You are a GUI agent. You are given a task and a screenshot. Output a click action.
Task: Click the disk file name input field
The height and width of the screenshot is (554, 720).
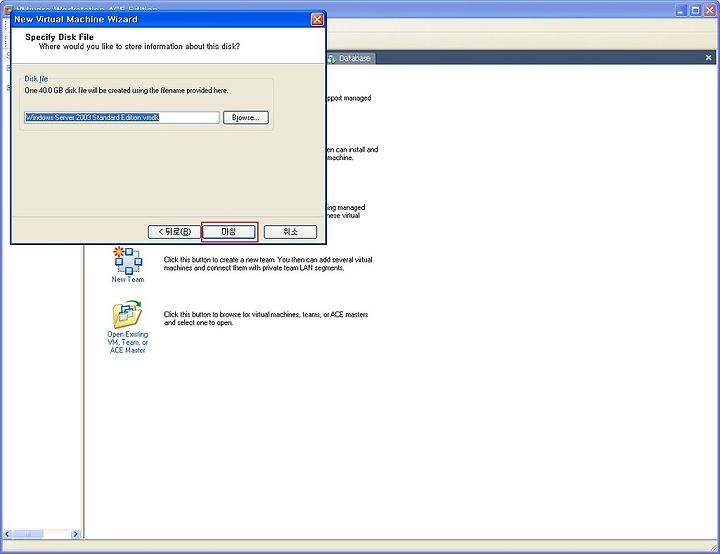[122, 118]
